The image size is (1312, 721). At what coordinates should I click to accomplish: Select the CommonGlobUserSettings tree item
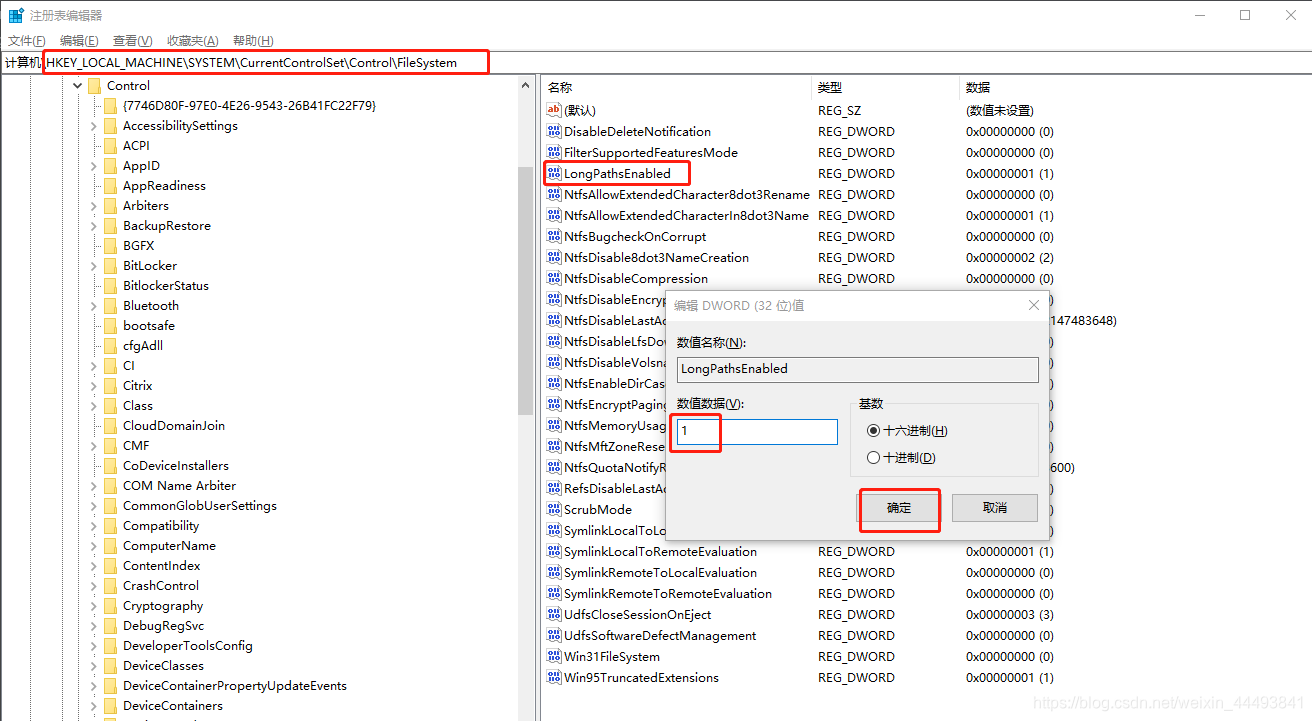coord(200,505)
